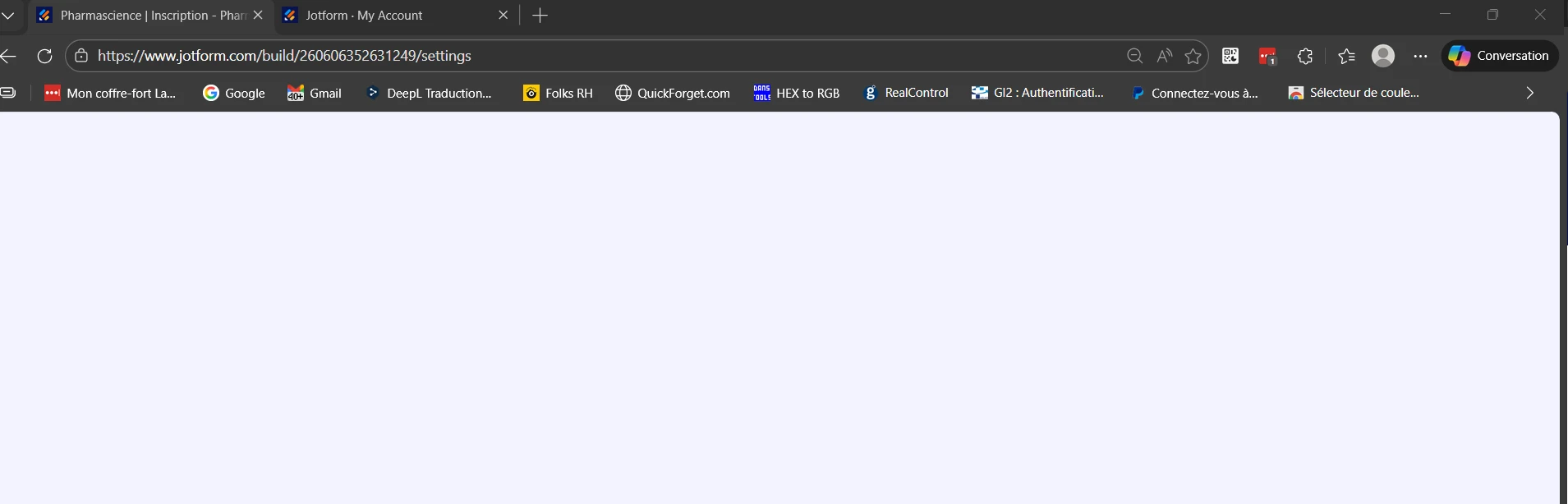The width and height of the screenshot is (1568, 504).
Task: Go back to previous page
Action: click(x=8, y=56)
